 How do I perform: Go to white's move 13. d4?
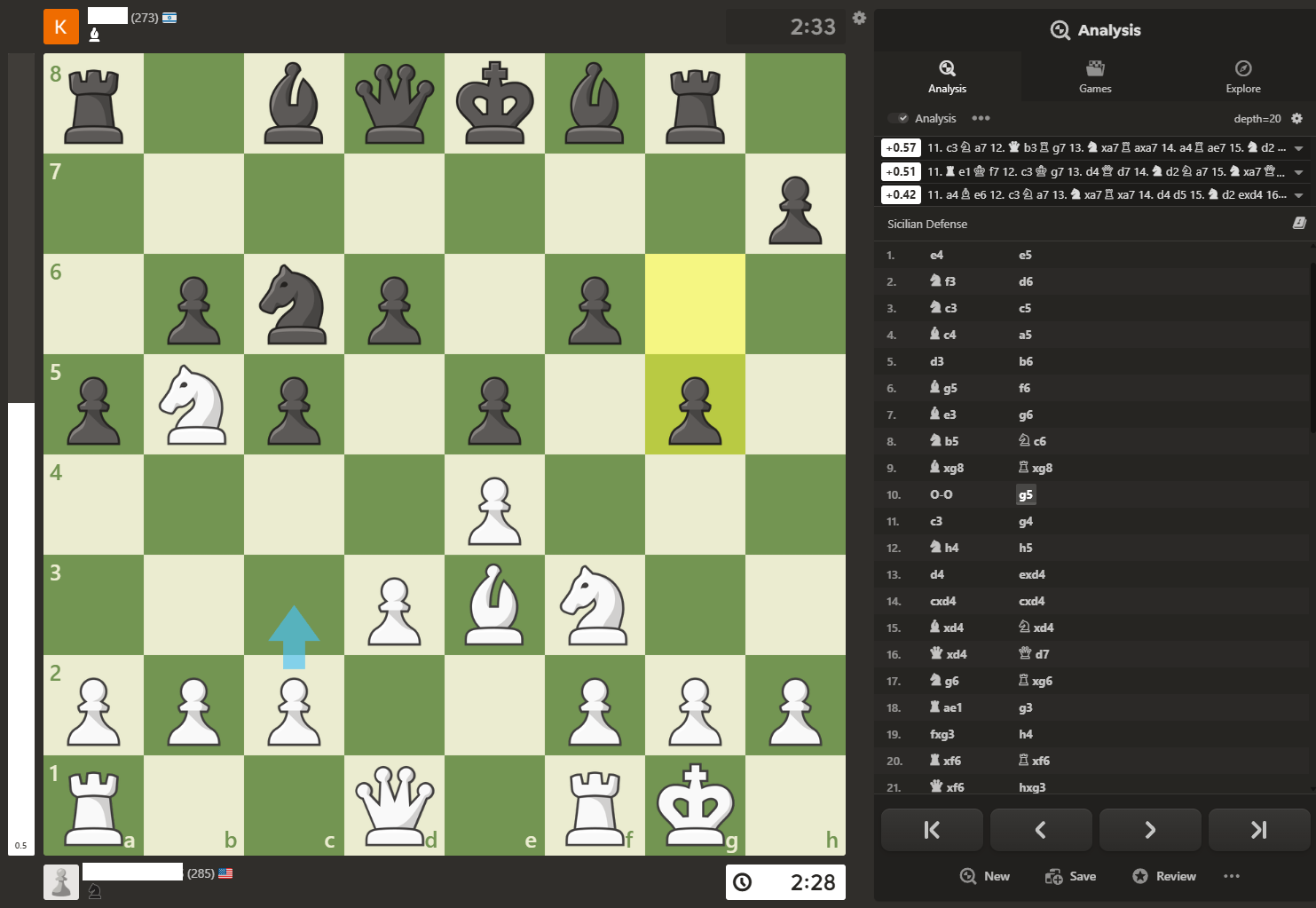click(937, 574)
